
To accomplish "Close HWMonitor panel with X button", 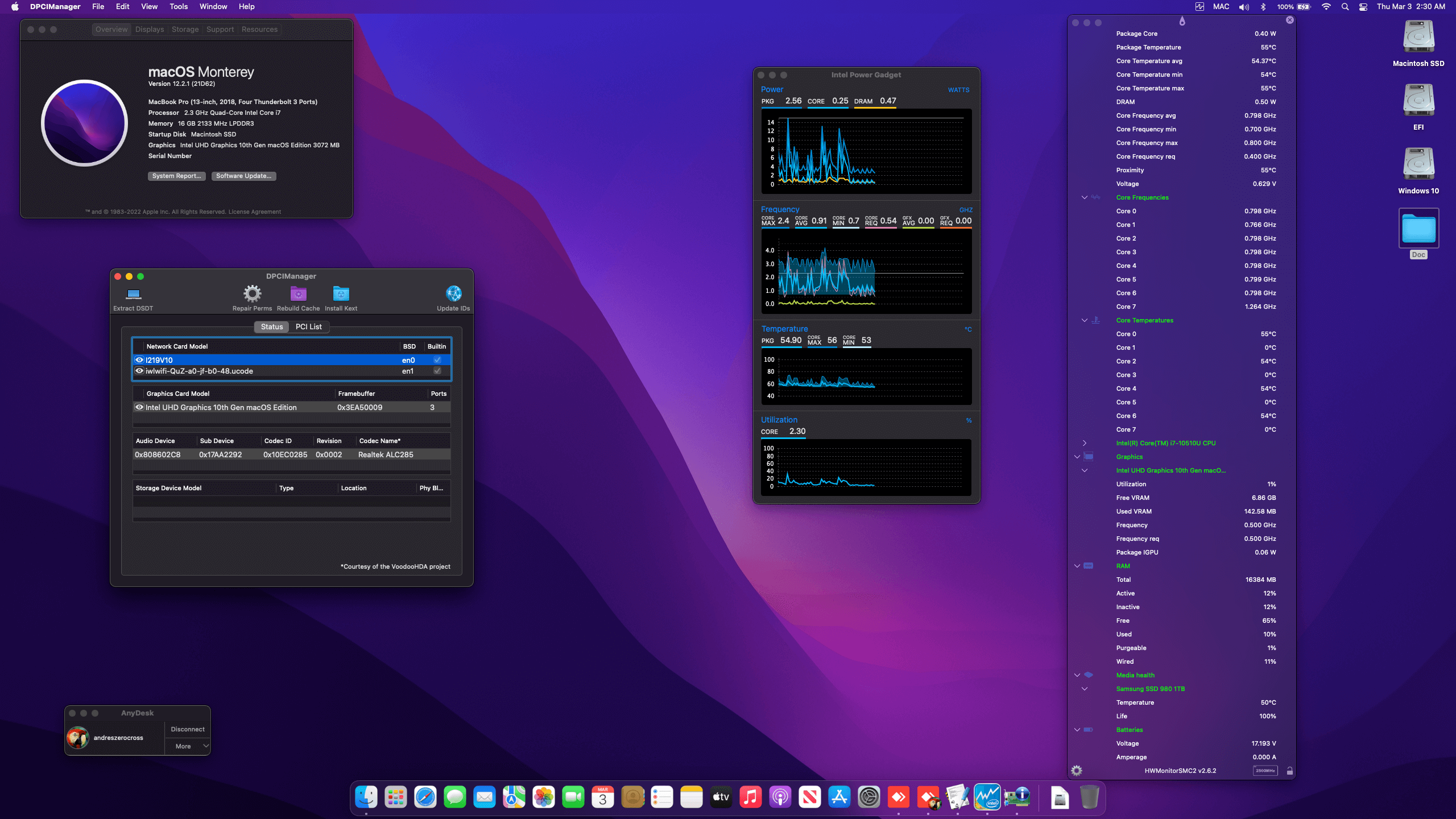I will click(1289, 20).
